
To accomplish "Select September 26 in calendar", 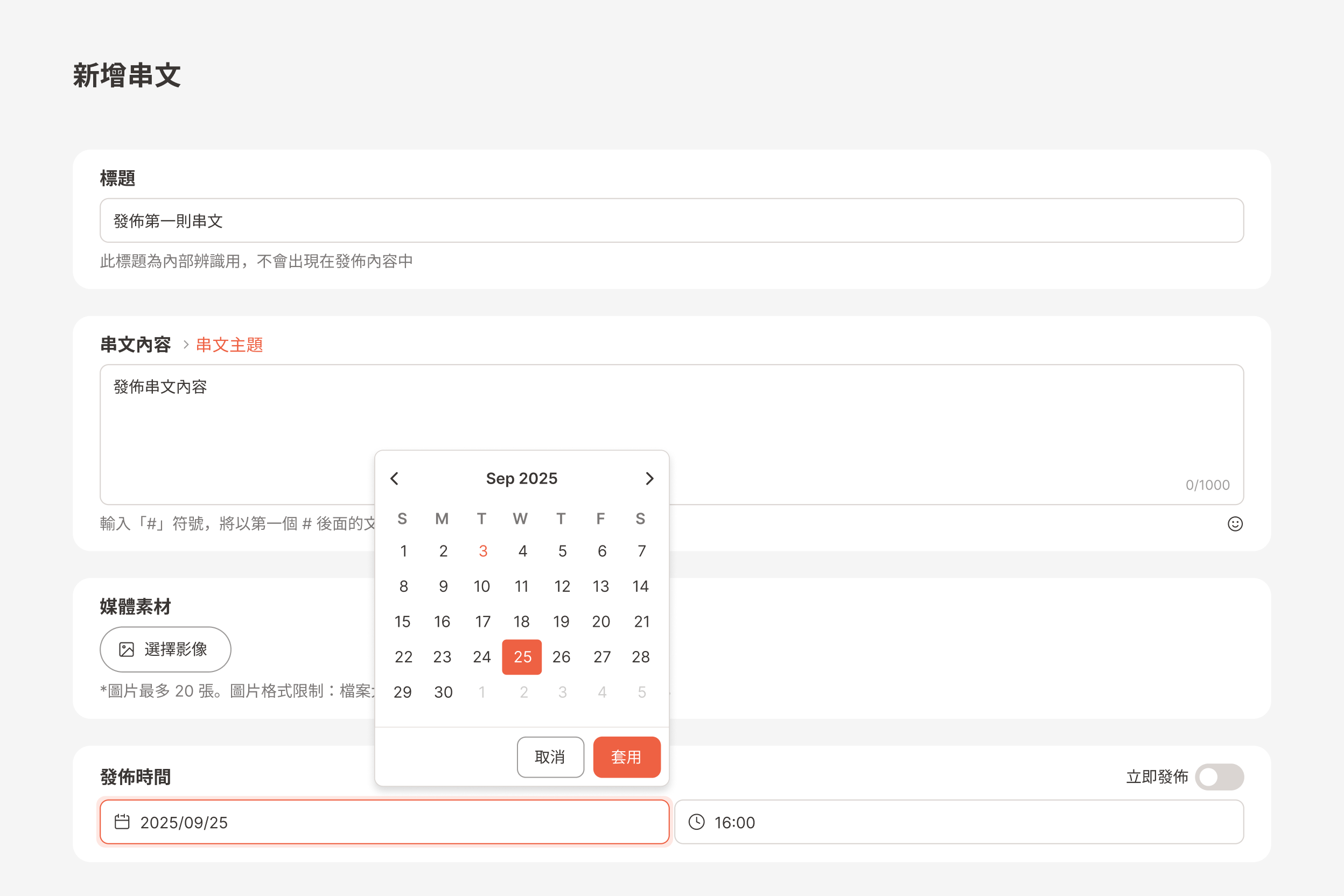I will (561, 656).
